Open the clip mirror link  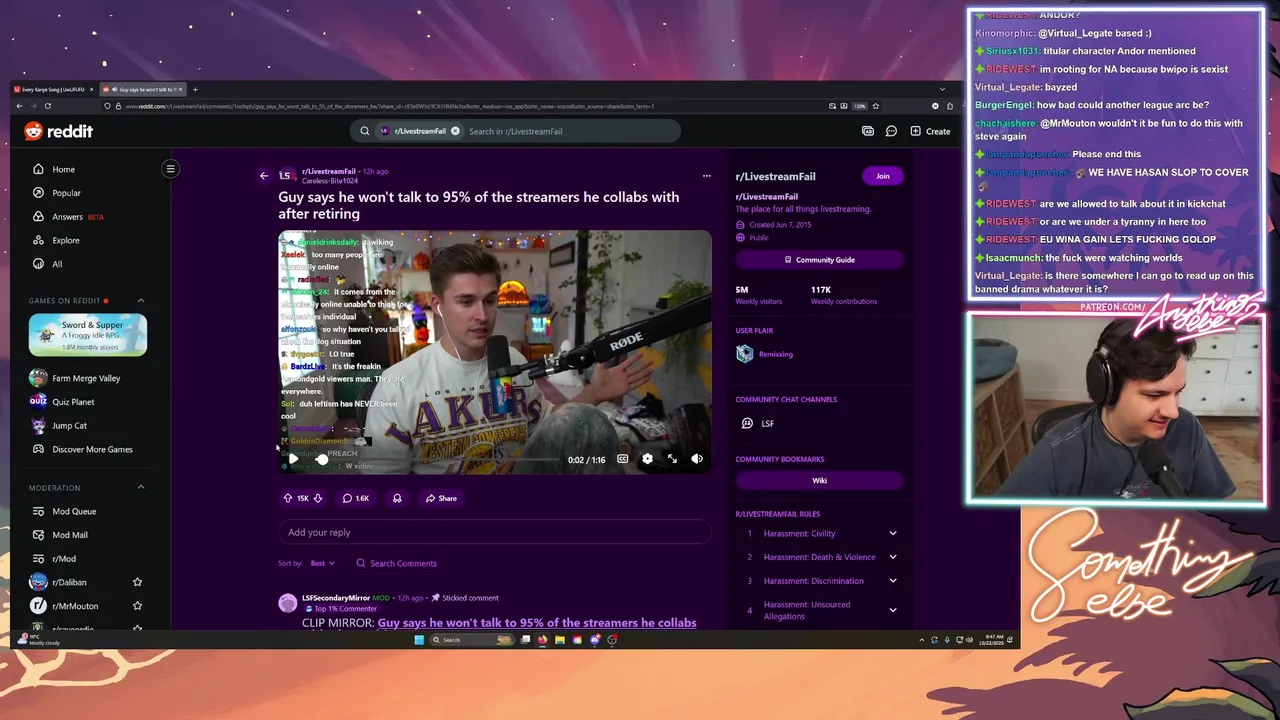pos(536,623)
